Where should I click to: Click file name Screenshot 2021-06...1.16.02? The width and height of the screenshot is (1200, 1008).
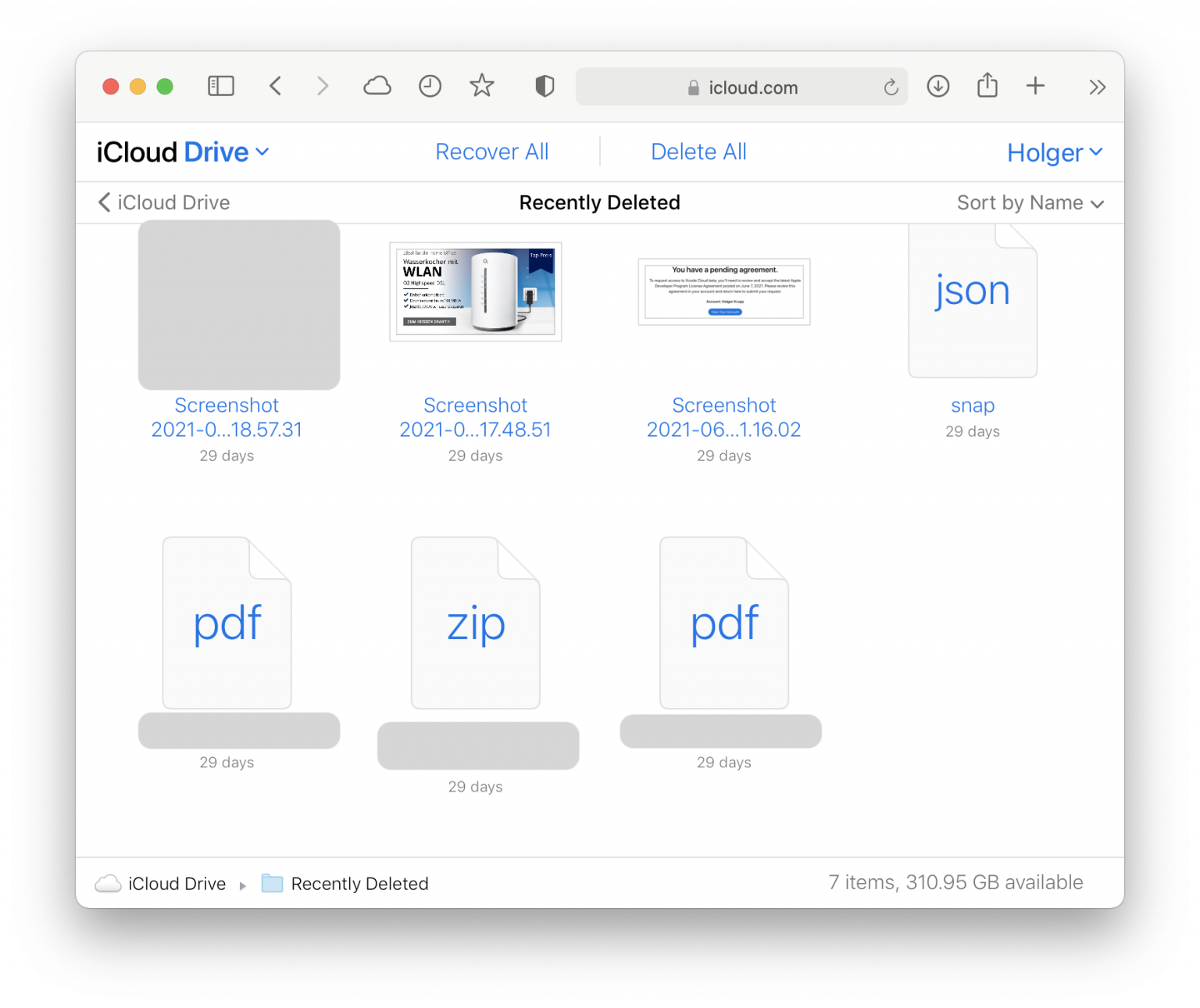pyautogui.click(x=724, y=417)
